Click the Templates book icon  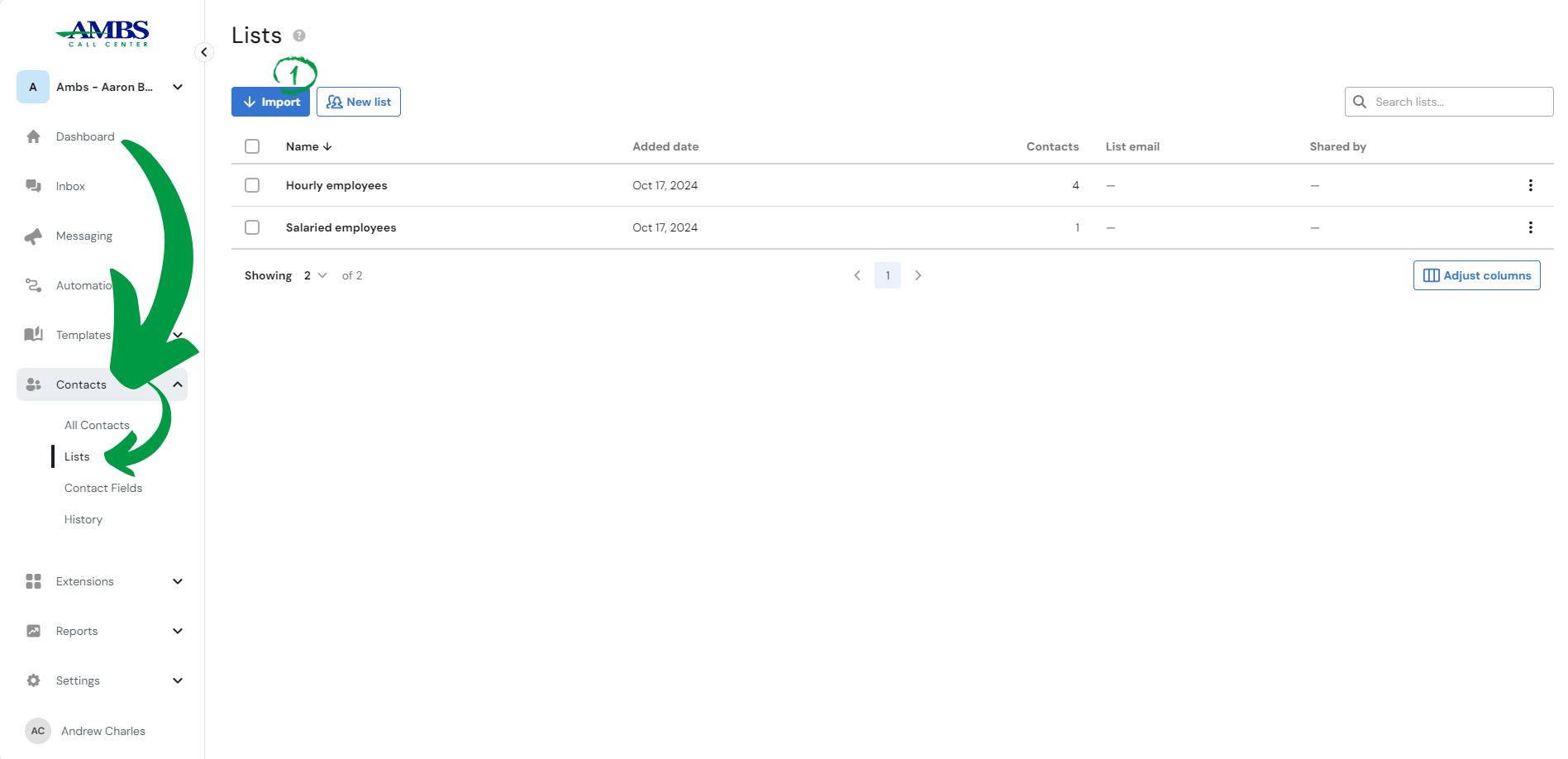[x=33, y=335]
